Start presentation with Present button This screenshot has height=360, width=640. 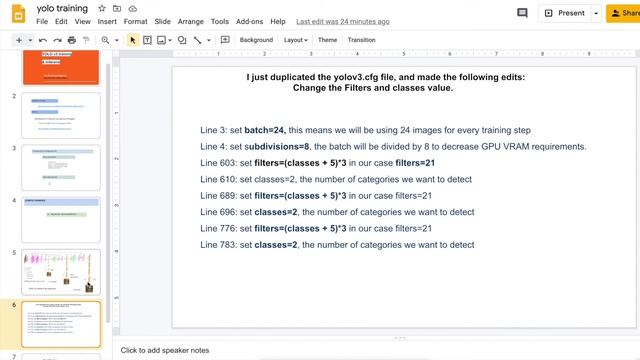565,13
